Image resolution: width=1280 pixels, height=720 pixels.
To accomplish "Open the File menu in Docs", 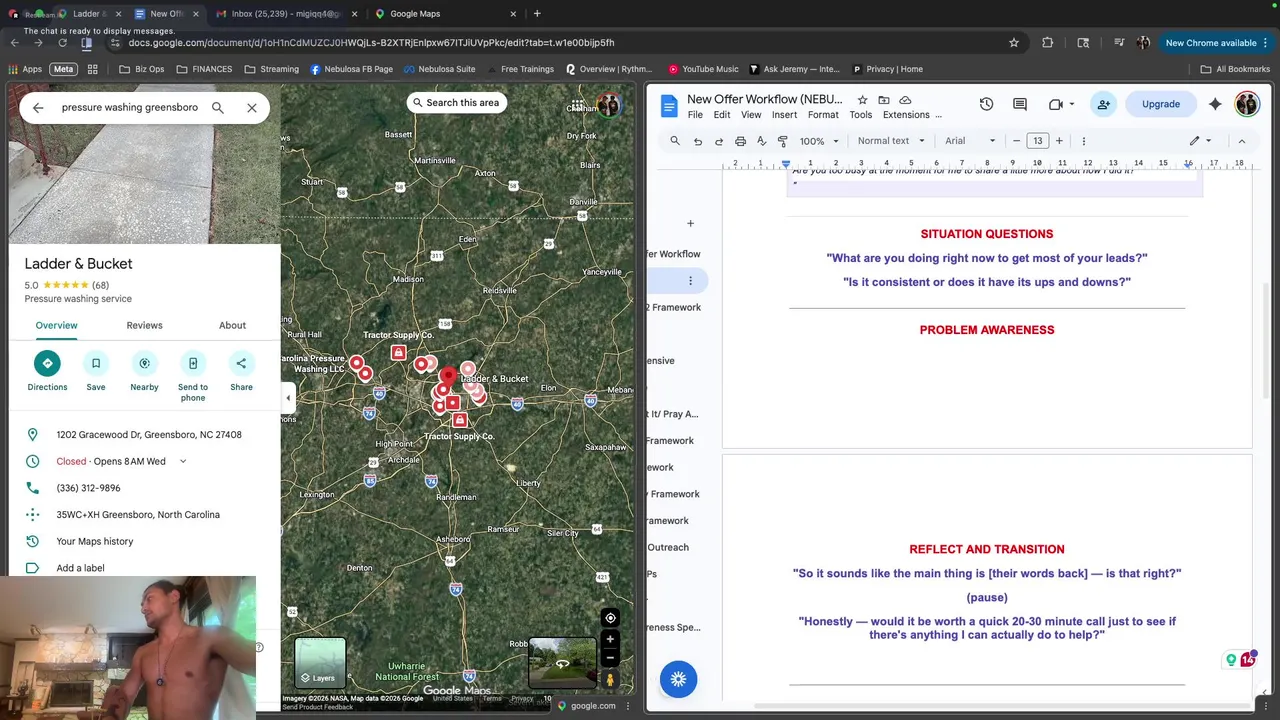I will (695, 115).
